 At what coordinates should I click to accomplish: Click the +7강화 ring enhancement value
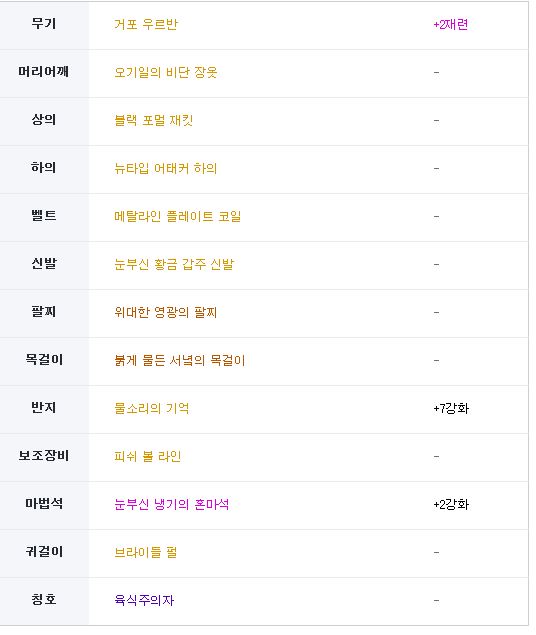(451, 409)
